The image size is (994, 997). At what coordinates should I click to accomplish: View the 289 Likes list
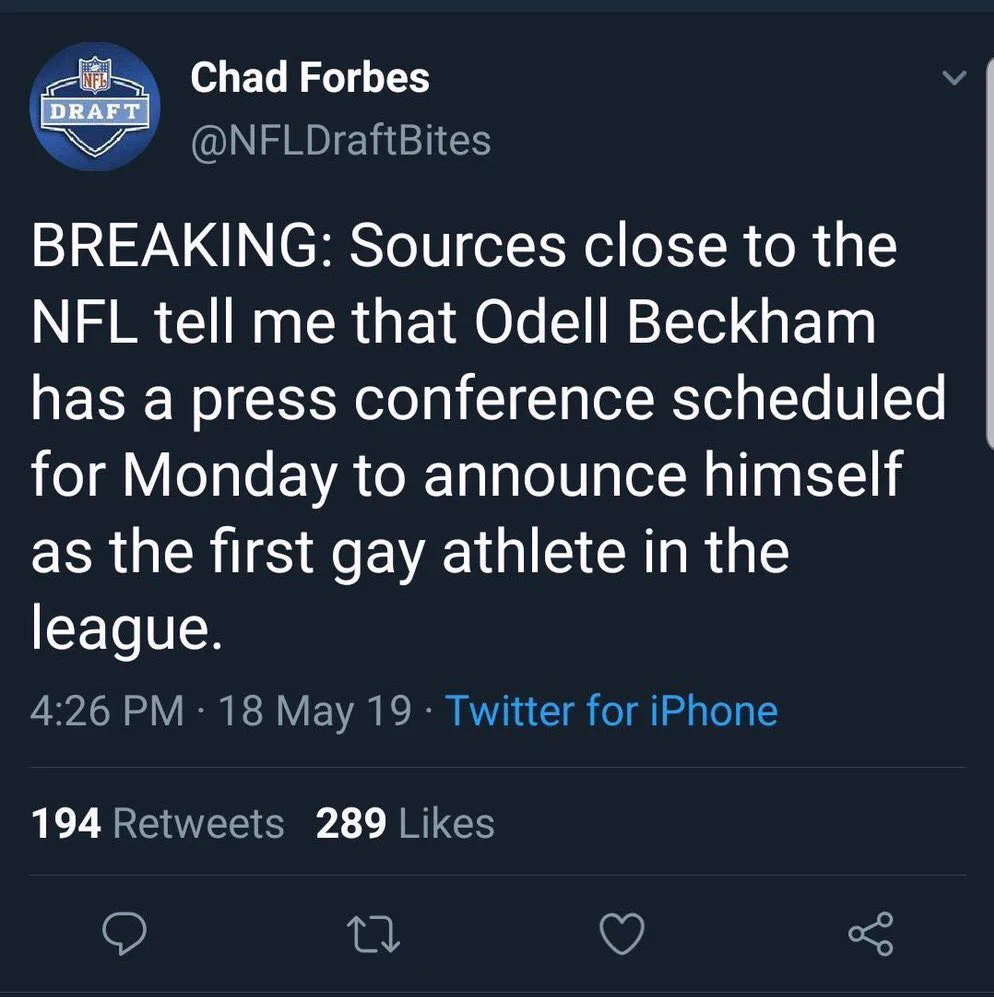pos(404,823)
